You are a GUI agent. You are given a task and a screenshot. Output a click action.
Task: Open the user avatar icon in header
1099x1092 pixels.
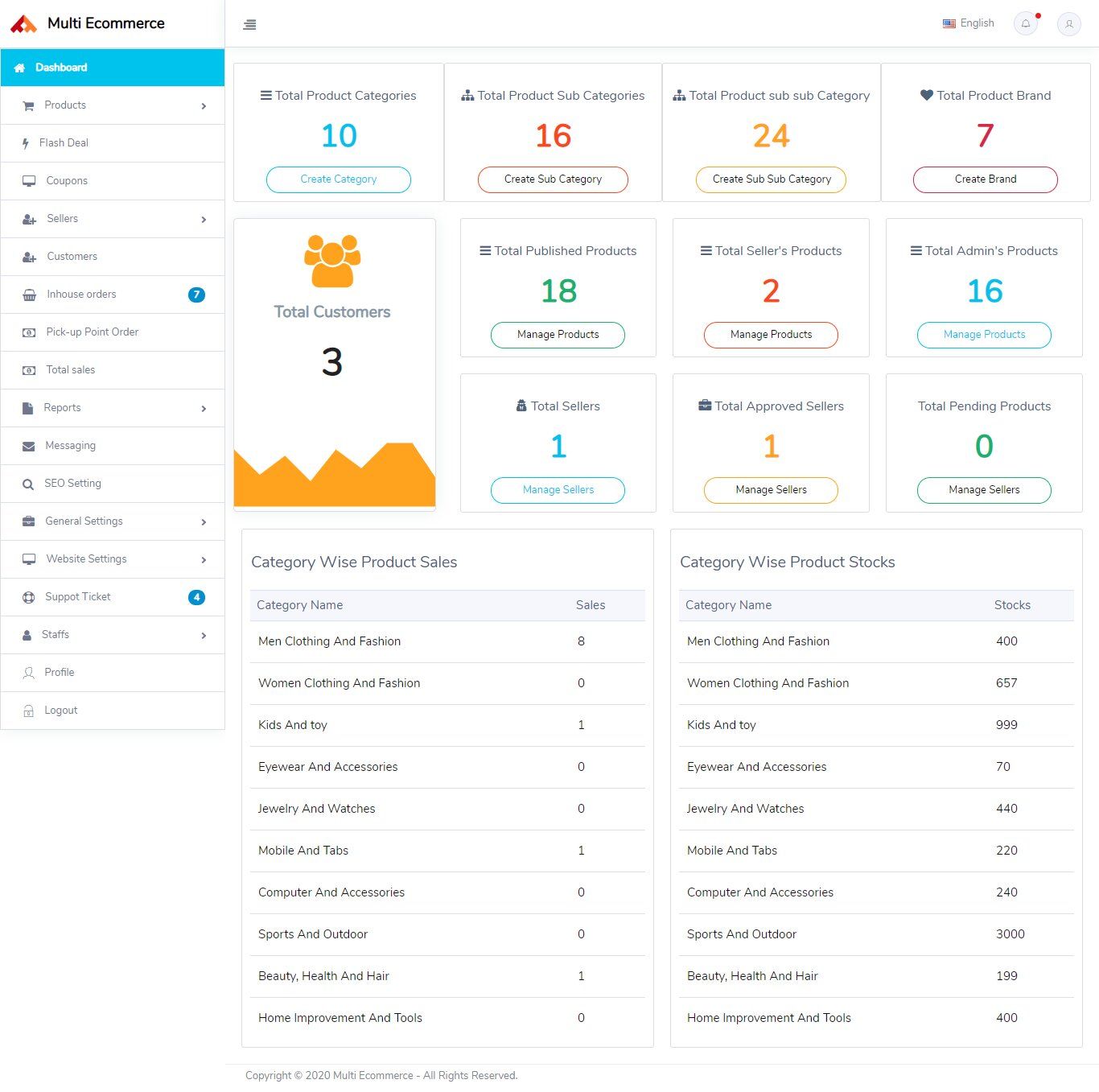(x=1069, y=23)
